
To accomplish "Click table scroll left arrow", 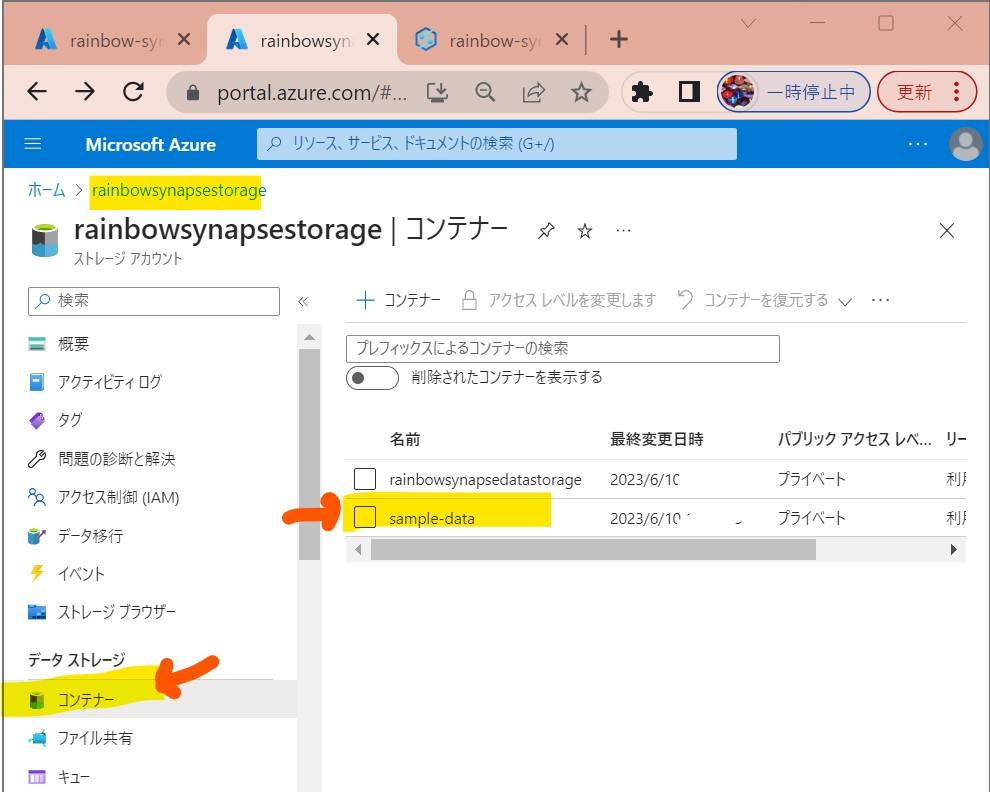I will [358, 549].
